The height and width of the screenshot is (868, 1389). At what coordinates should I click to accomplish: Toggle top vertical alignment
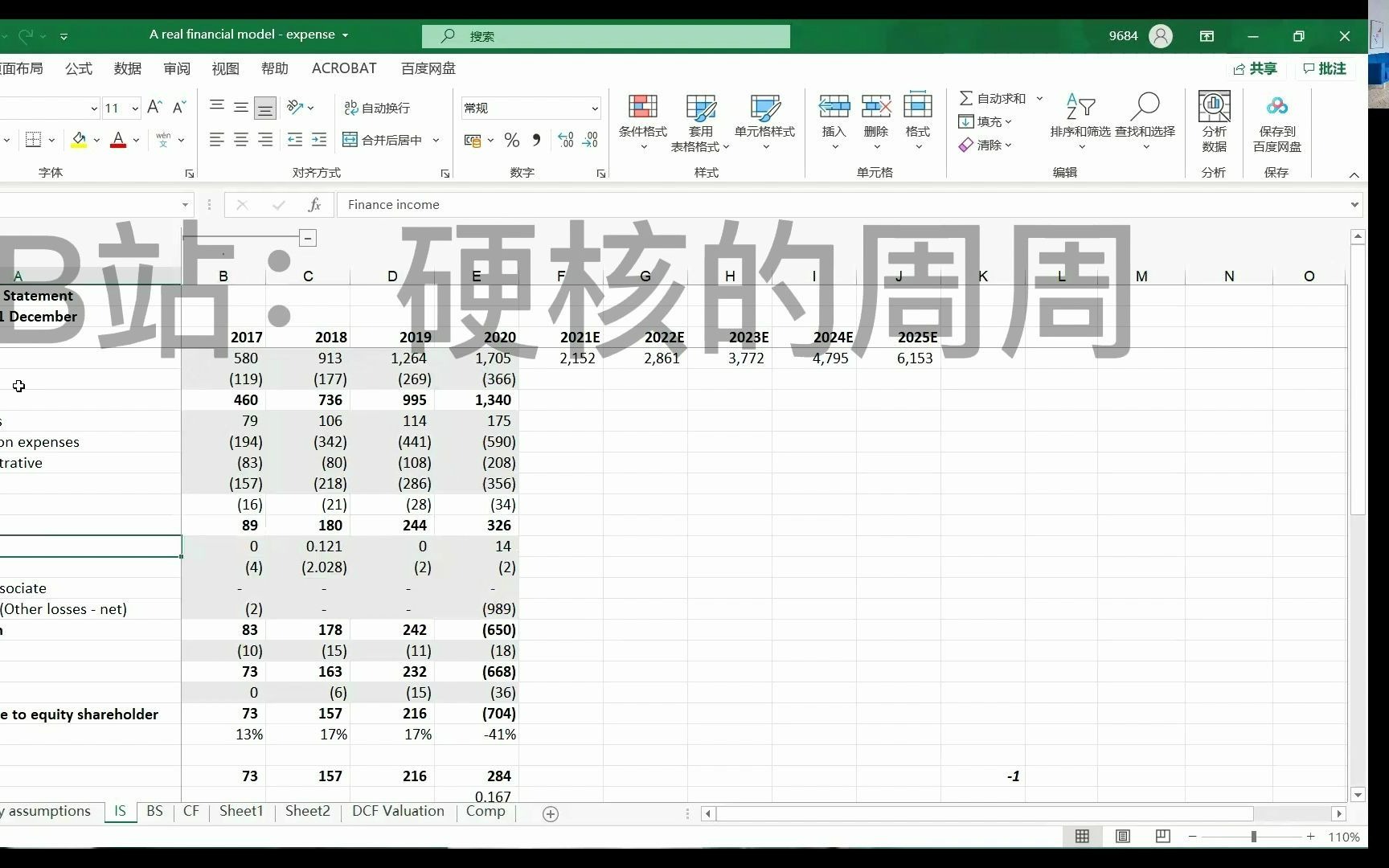(x=216, y=108)
